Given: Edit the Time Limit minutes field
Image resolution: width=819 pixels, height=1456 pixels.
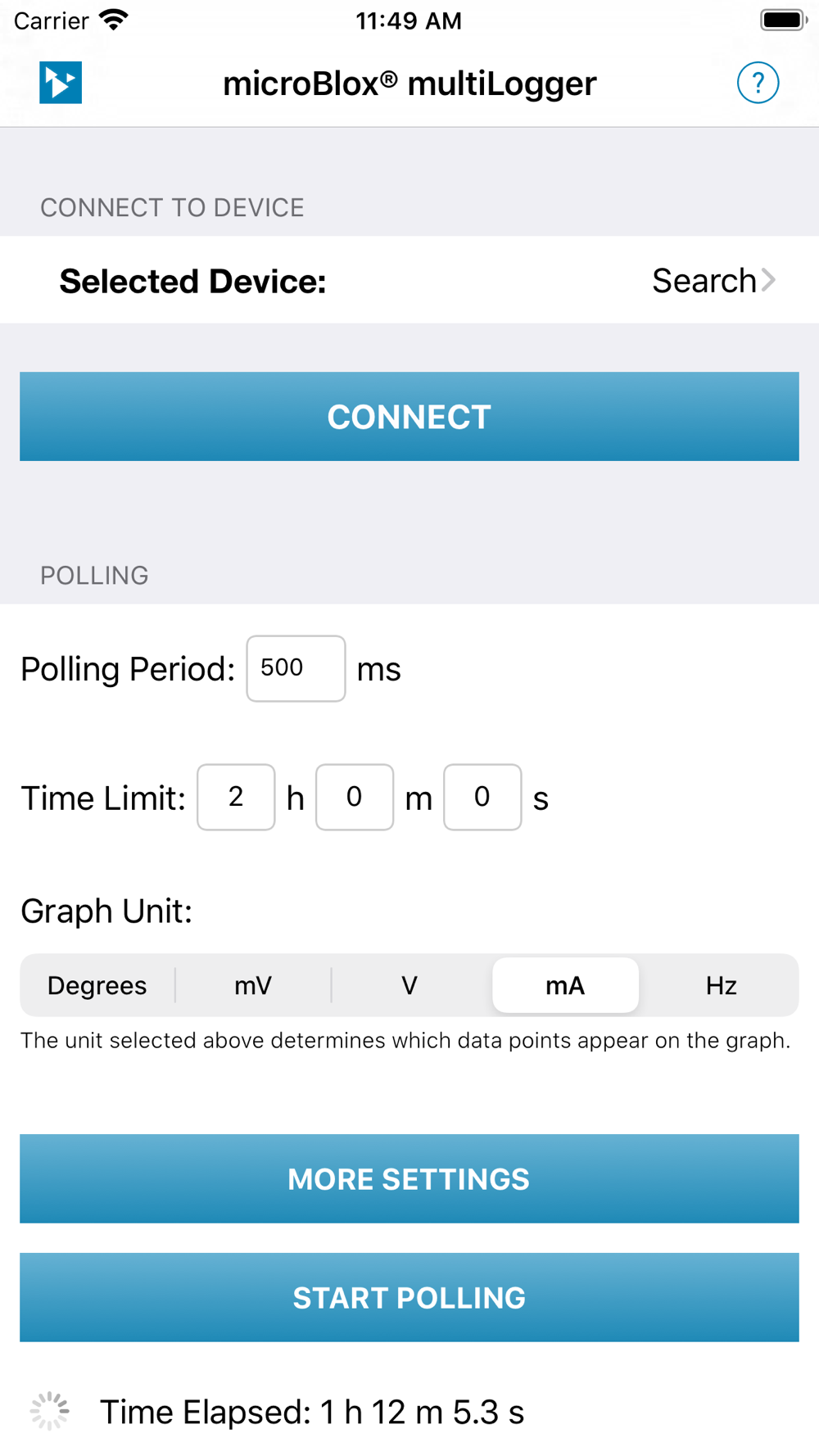Looking at the screenshot, I should [x=355, y=797].
